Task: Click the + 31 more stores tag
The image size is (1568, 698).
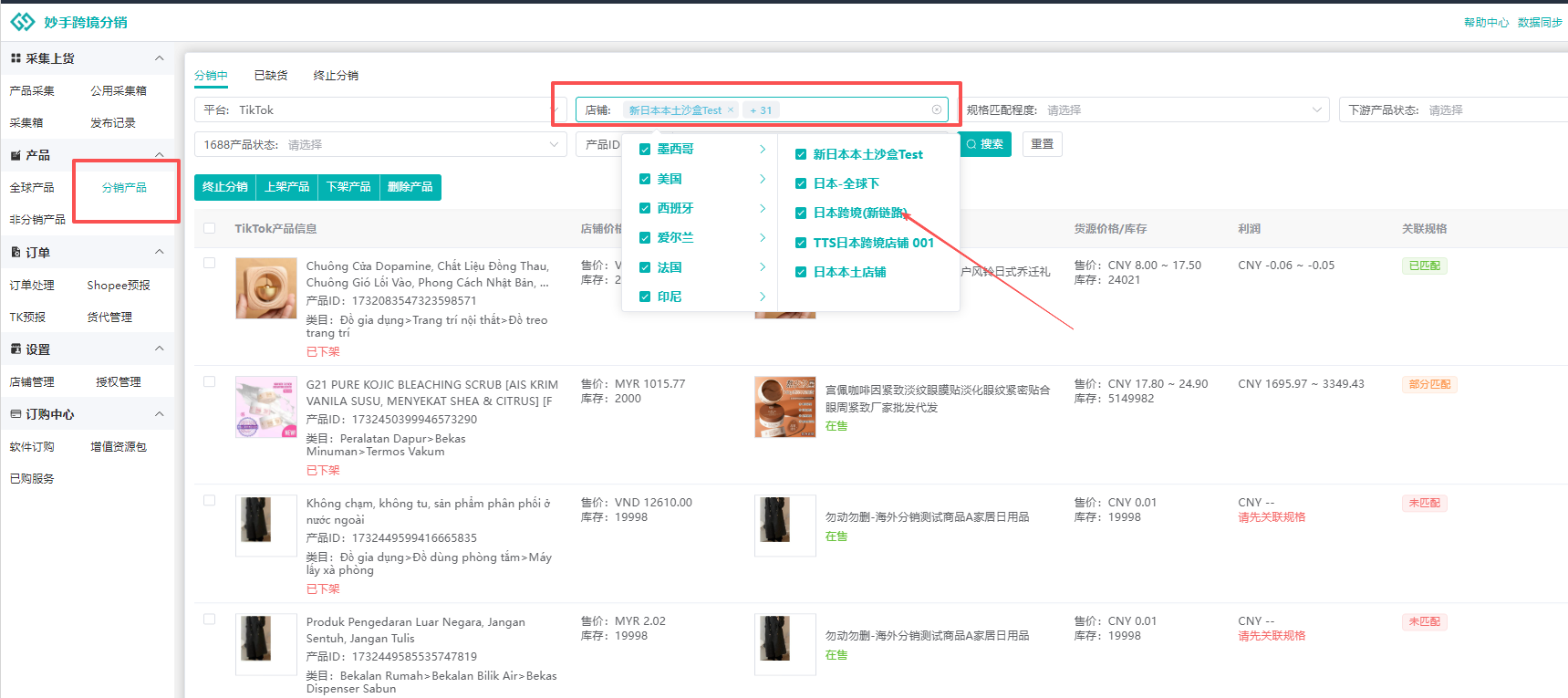Action: pyautogui.click(x=761, y=109)
